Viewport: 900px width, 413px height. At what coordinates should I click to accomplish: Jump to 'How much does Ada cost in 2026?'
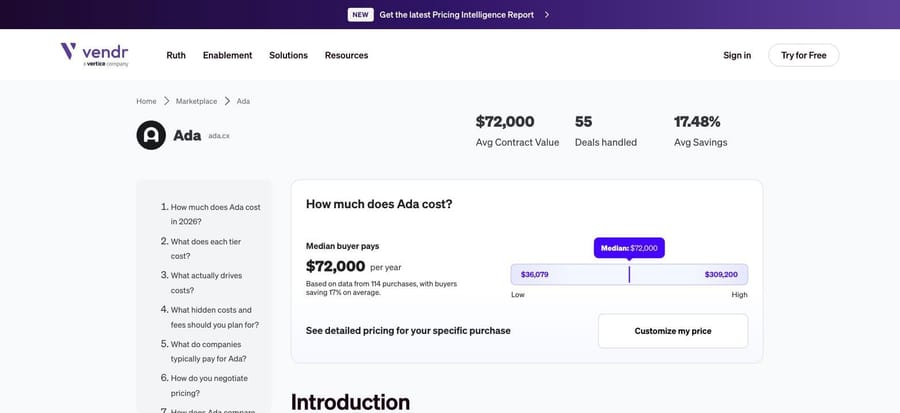215,214
